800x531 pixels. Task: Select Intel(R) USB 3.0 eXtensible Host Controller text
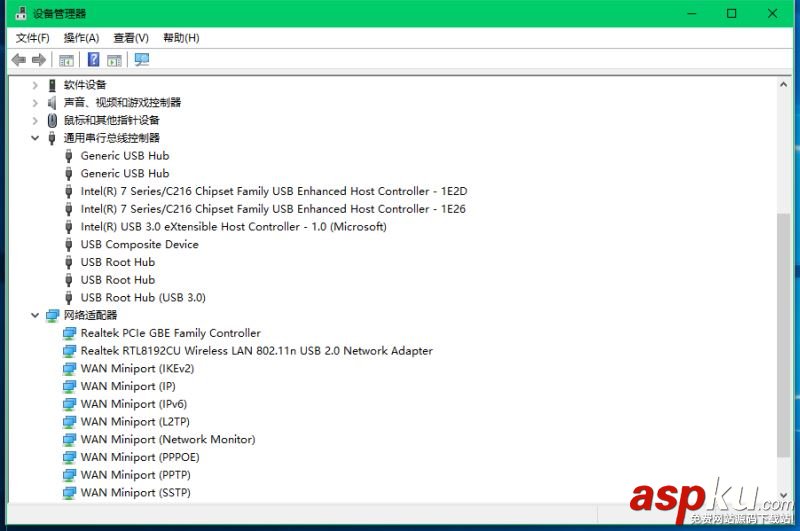[234, 227]
